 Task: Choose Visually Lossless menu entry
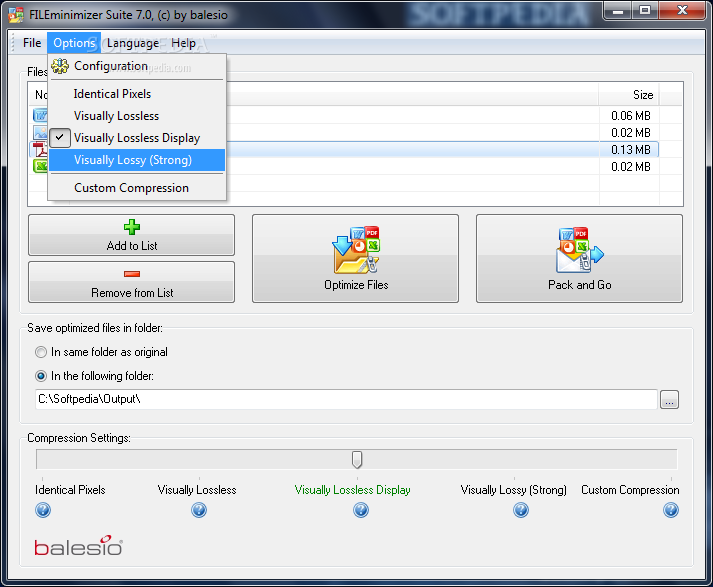(x=136, y=116)
